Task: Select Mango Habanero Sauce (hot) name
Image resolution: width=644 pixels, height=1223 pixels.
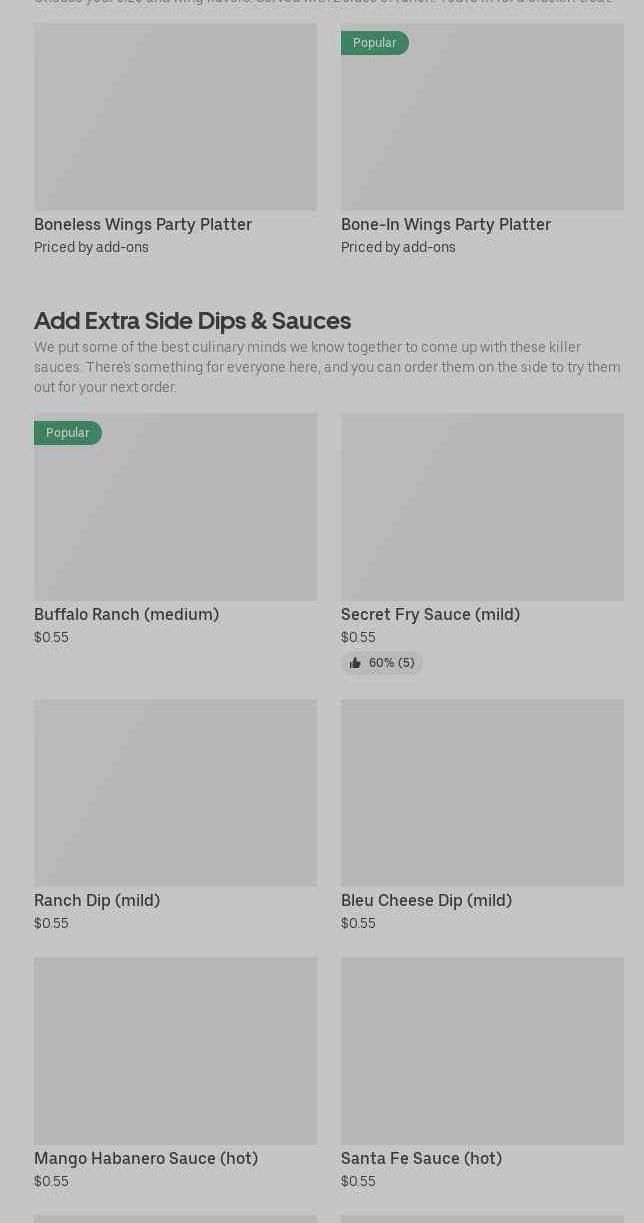Action: click(x=146, y=1158)
